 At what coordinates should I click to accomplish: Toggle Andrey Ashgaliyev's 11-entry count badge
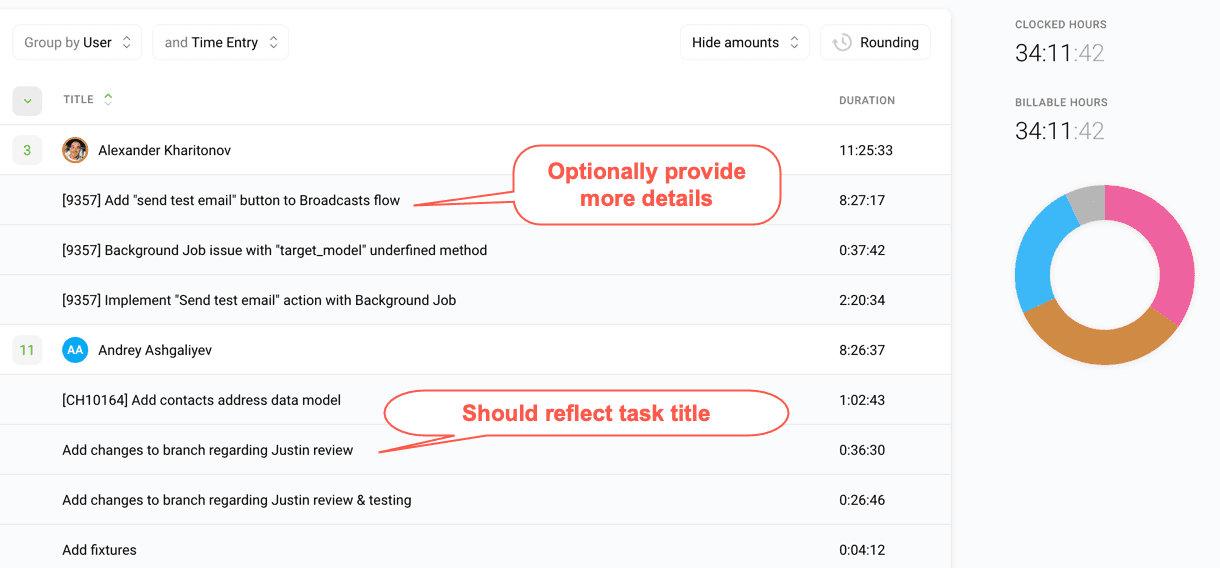[x=27, y=351]
